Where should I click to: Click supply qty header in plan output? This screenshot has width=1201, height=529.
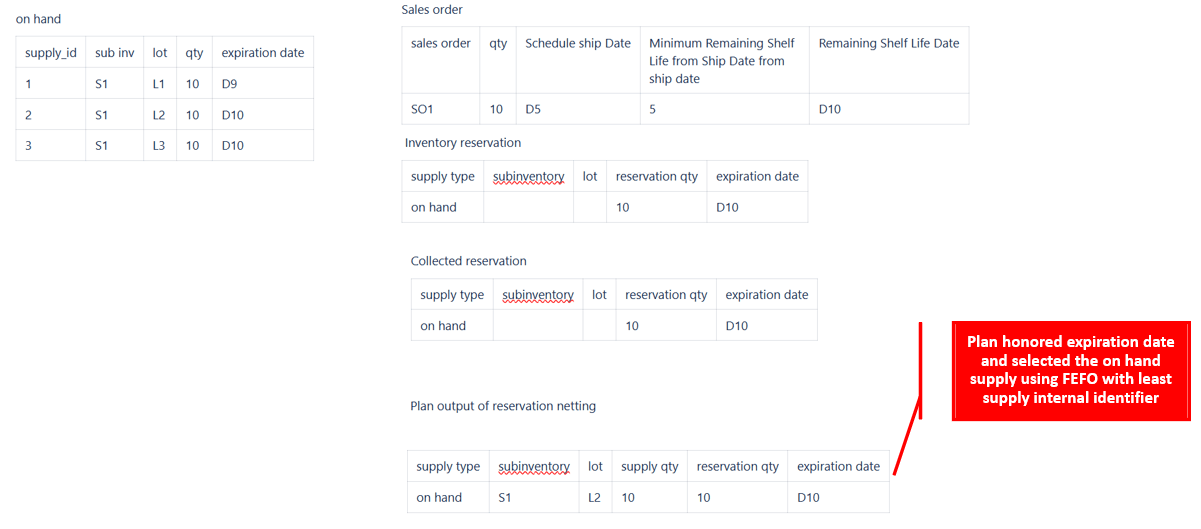(649, 467)
